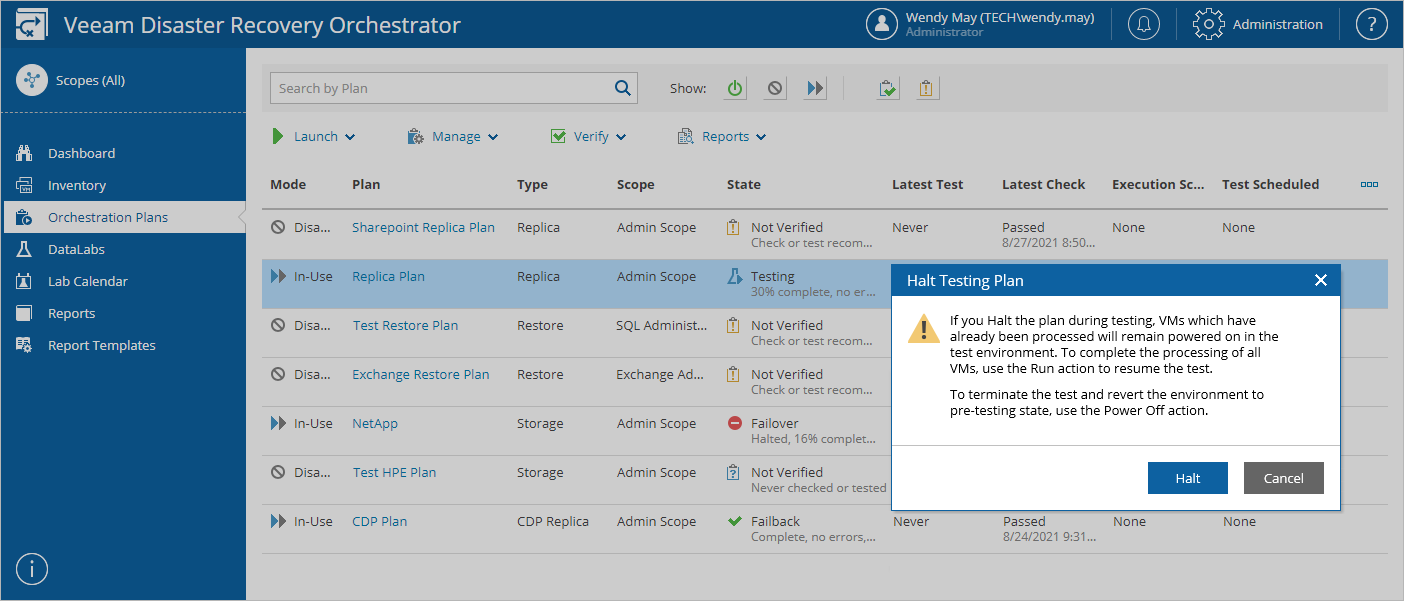
Task: Click the Wendy May username text
Action: point(1000,17)
